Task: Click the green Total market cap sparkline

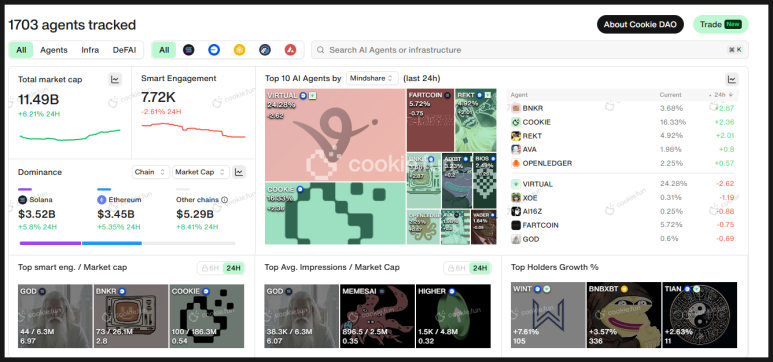Action: click(70, 135)
